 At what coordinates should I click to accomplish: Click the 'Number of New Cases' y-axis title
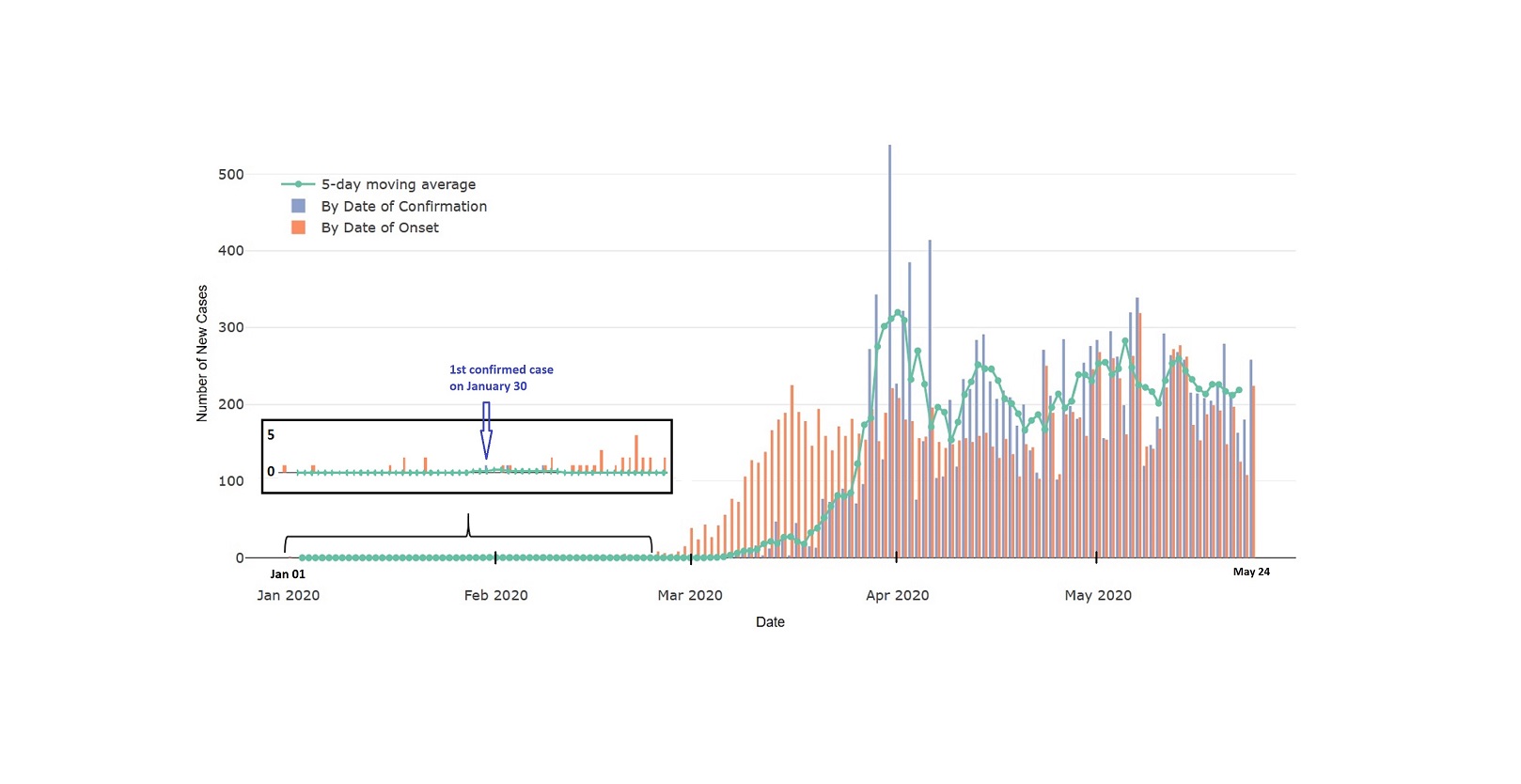point(202,353)
